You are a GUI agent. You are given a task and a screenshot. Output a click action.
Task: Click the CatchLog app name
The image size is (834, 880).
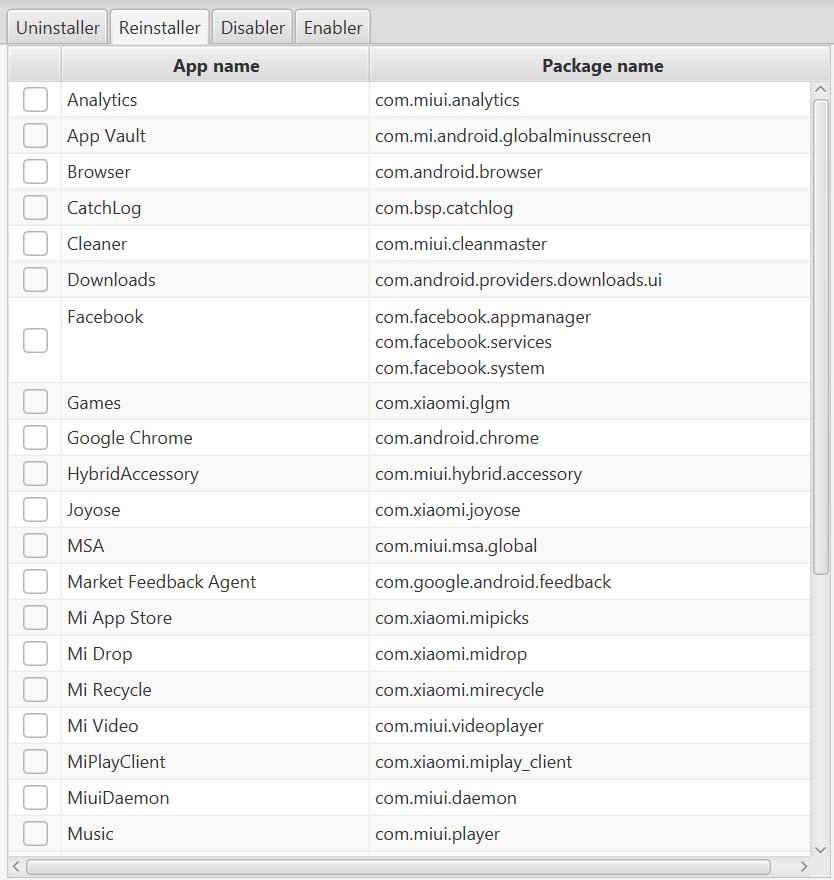click(104, 208)
